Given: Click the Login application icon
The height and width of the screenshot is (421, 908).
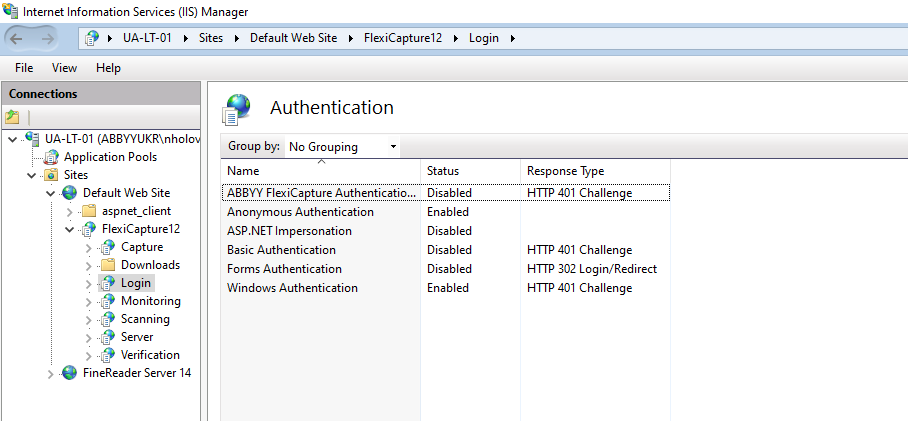Looking at the screenshot, I should coord(108,283).
